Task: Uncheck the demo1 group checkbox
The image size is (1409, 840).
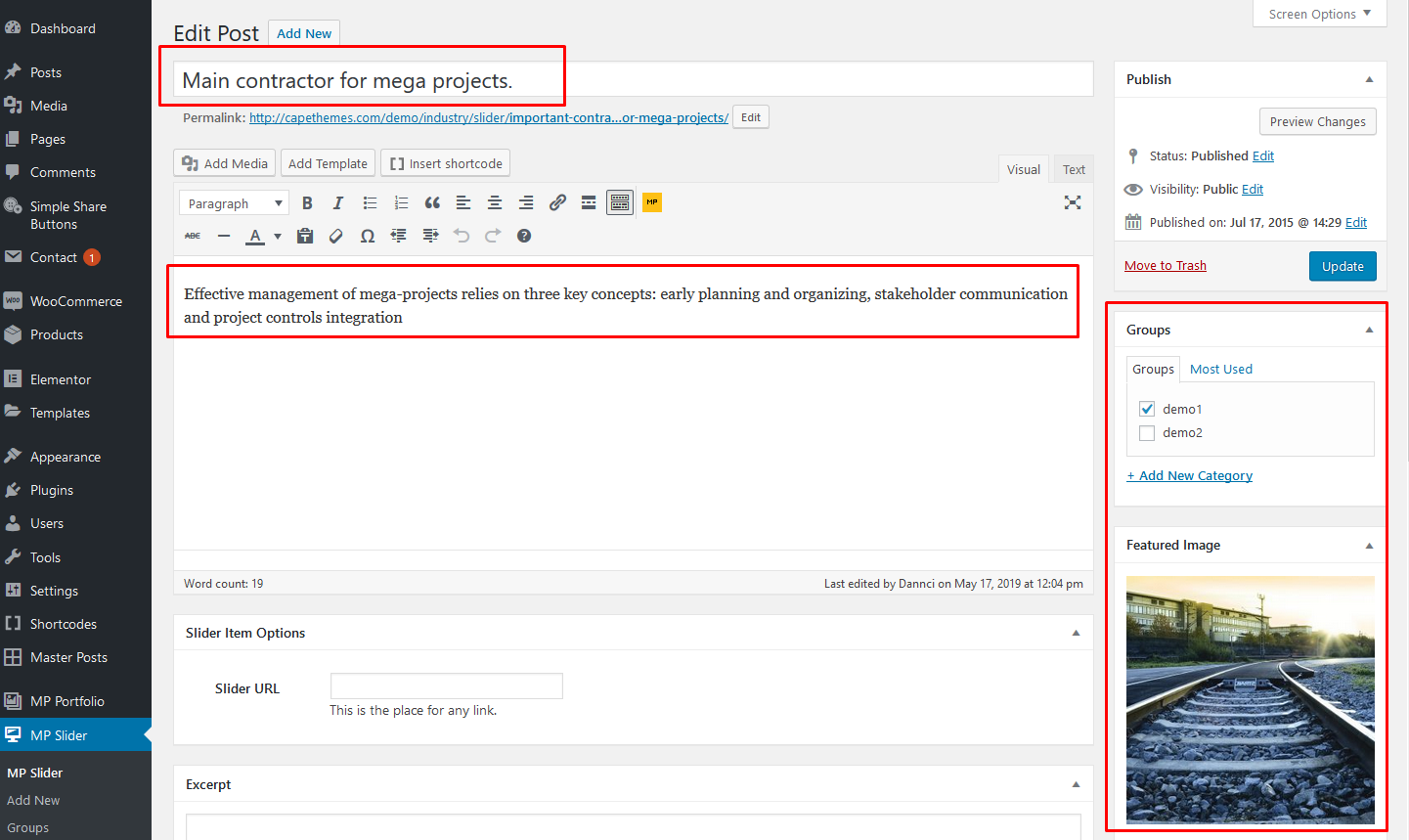Action: pyautogui.click(x=1147, y=409)
